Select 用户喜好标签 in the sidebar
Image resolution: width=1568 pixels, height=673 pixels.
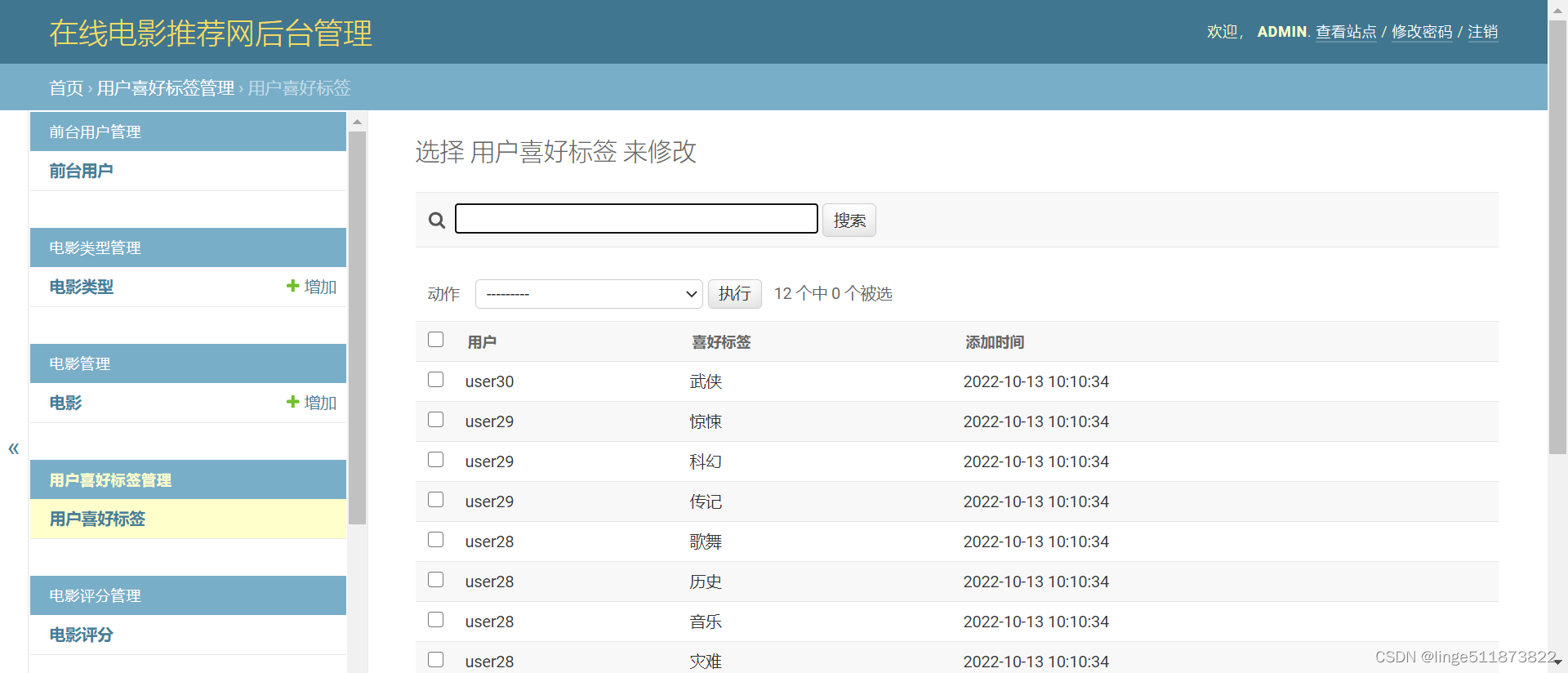coord(97,519)
